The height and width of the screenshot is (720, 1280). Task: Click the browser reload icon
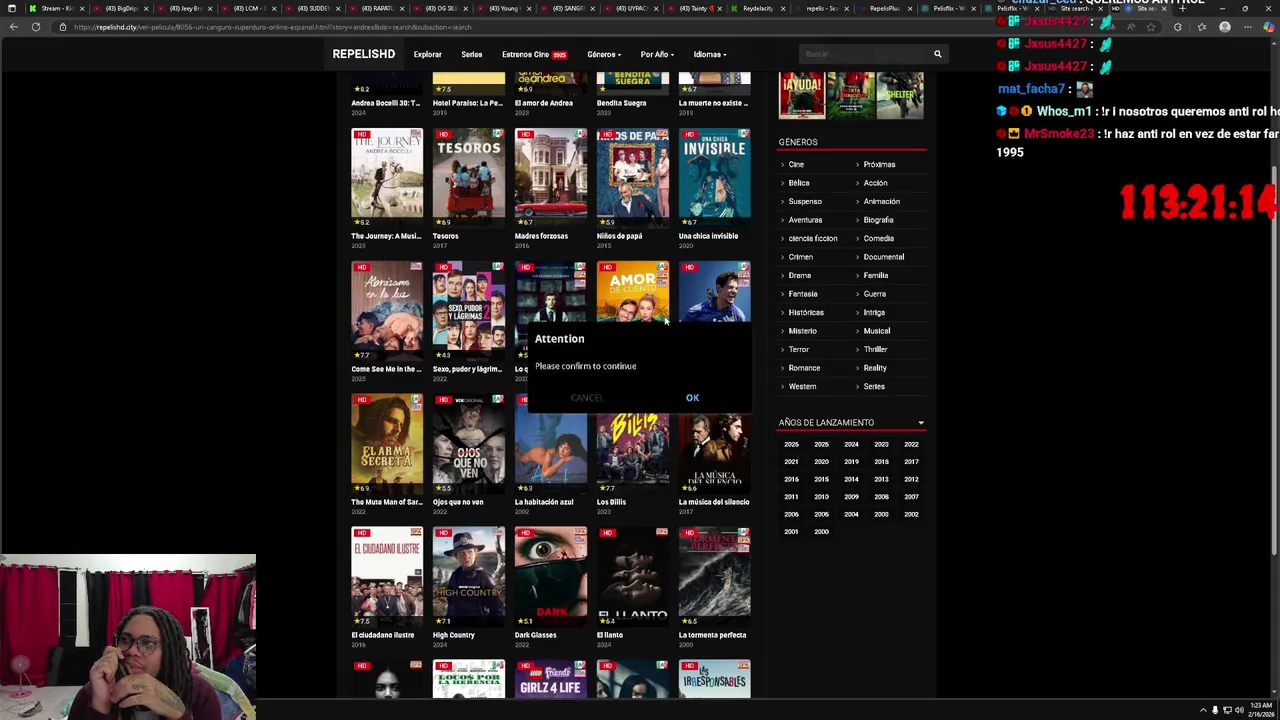pos(36,27)
